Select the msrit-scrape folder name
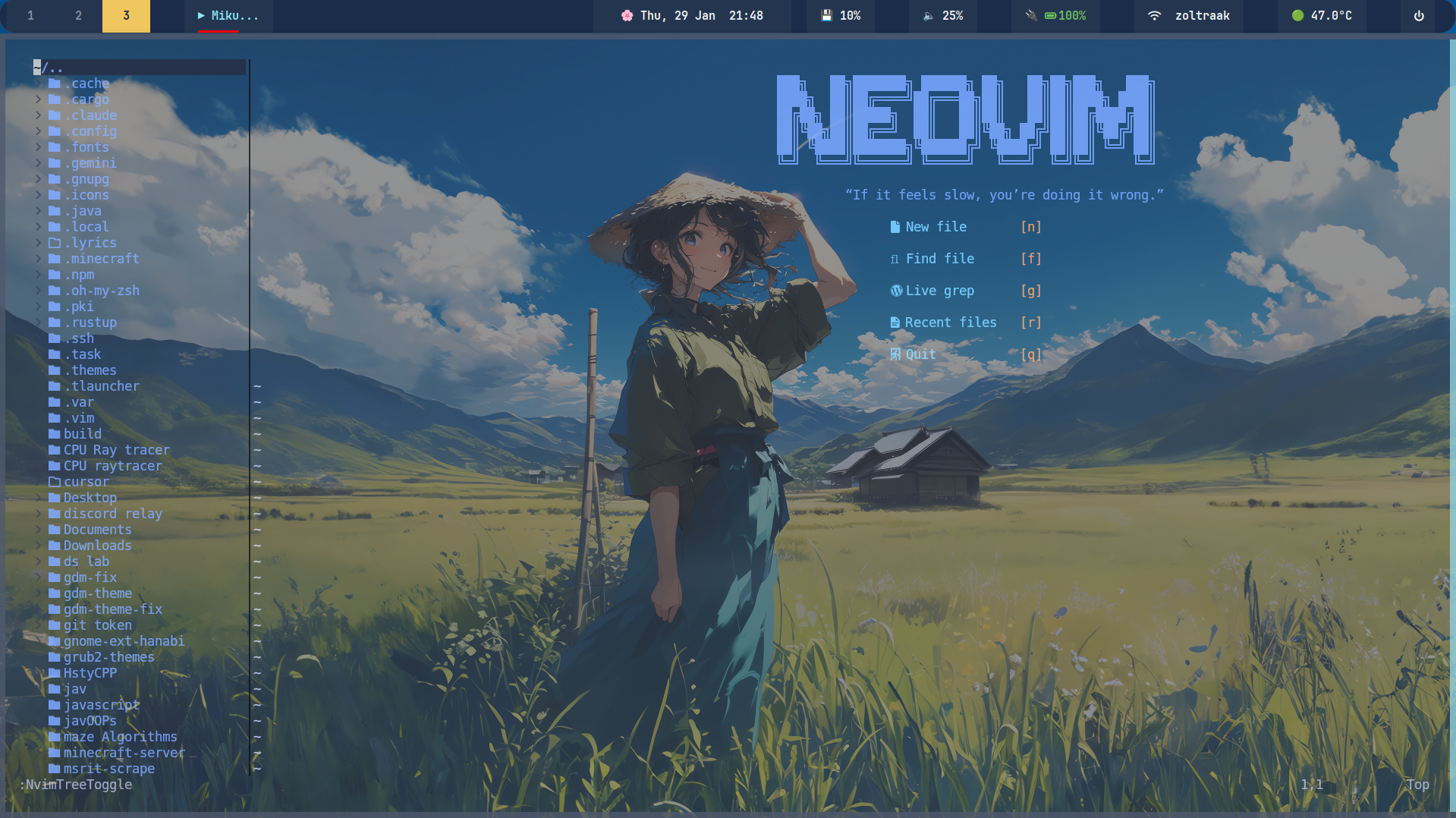The height and width of the screenshot is (818, 1456). click(x=109, y=769)
